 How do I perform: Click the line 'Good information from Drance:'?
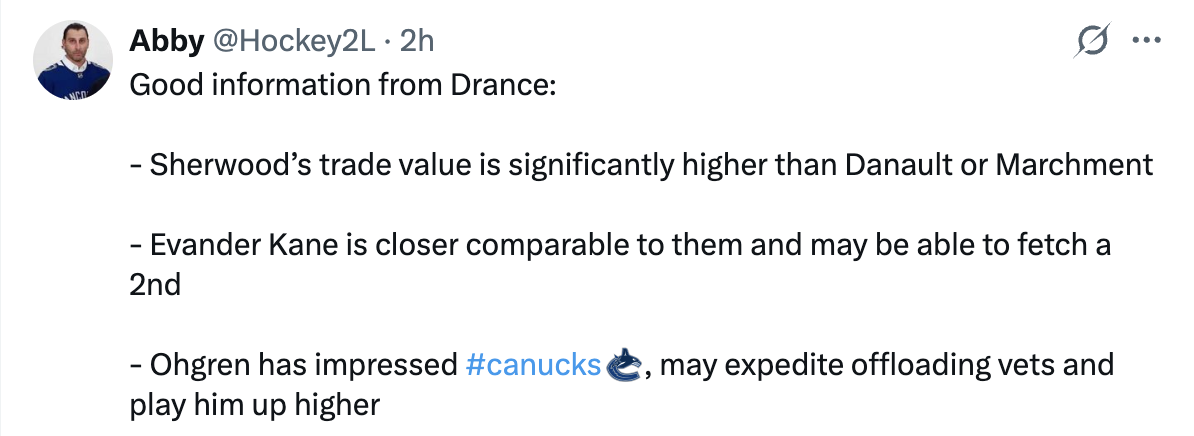[x=342, y=83]
